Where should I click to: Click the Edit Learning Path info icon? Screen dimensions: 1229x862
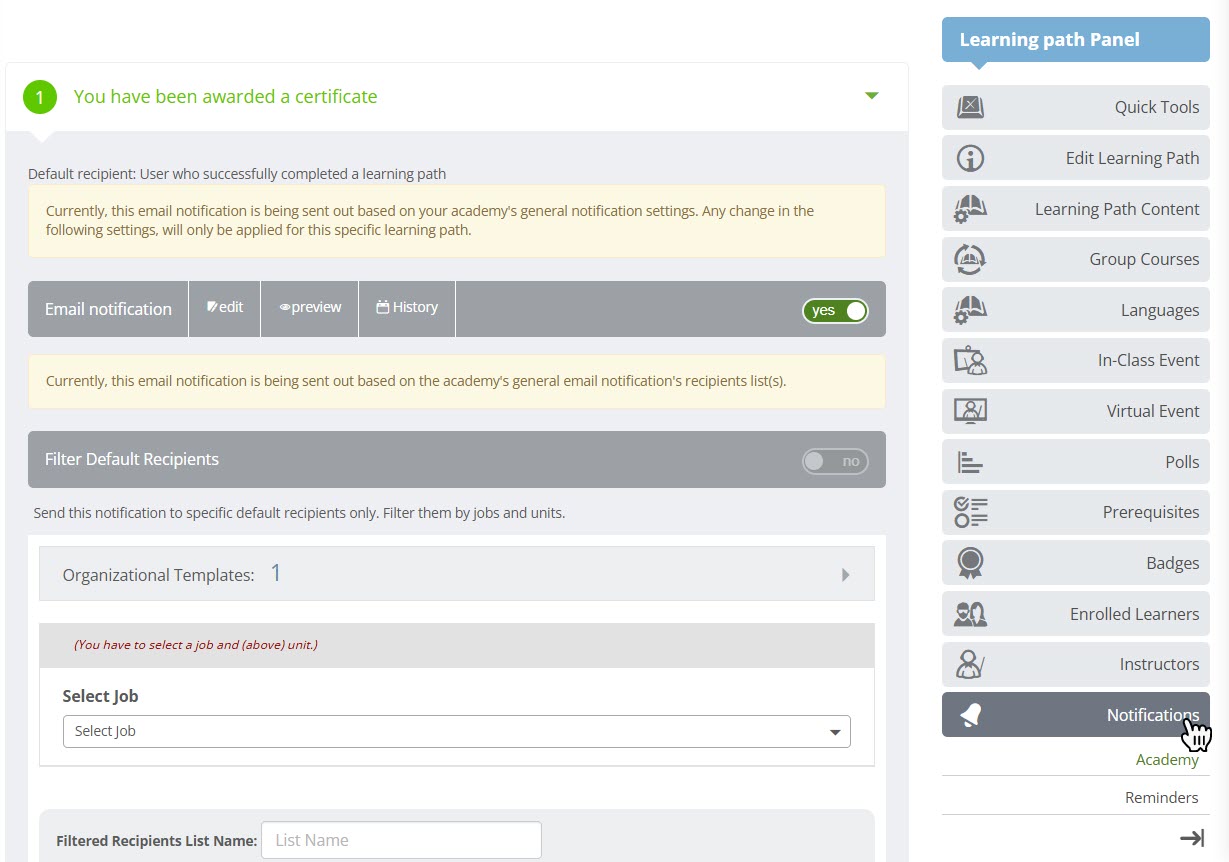(x=970, y=158)
